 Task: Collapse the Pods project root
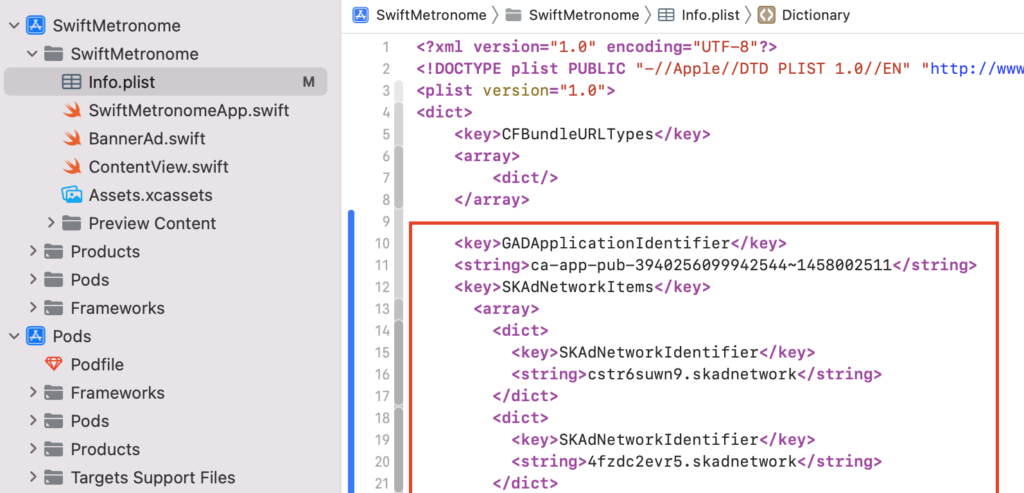click(x=14, y=336)
